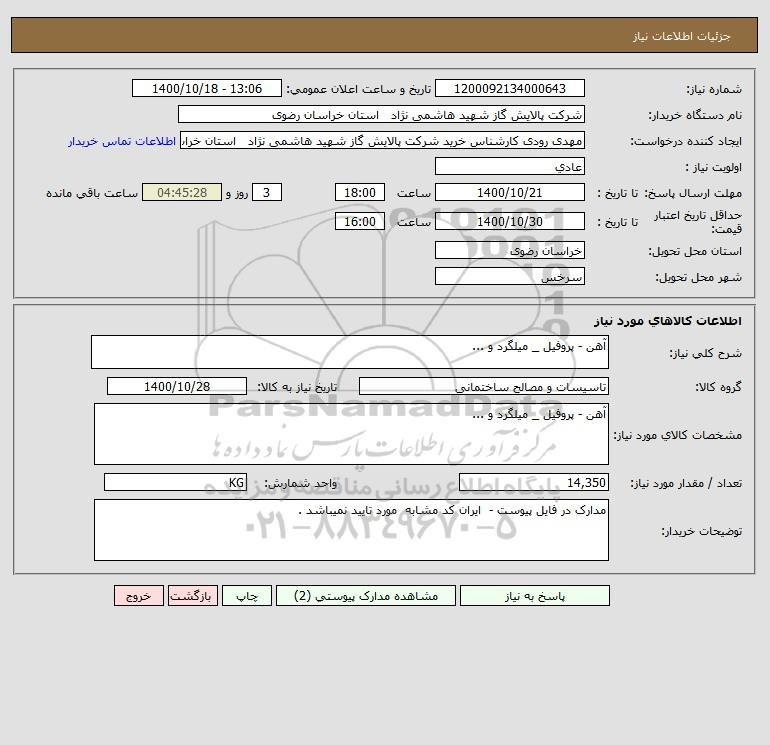Click response deadline time 18:00
The width and height of the screenshot is (770, 745).
(360, 193)
